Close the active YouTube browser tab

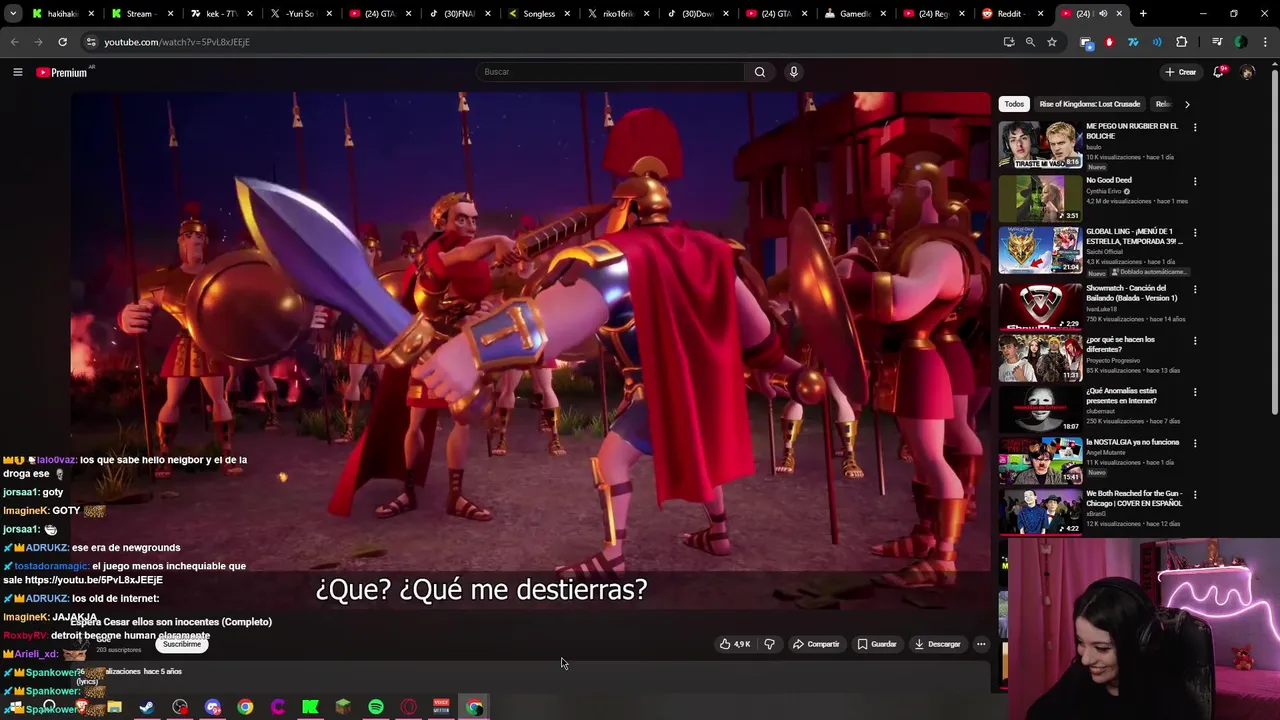tap(1119, 14)
